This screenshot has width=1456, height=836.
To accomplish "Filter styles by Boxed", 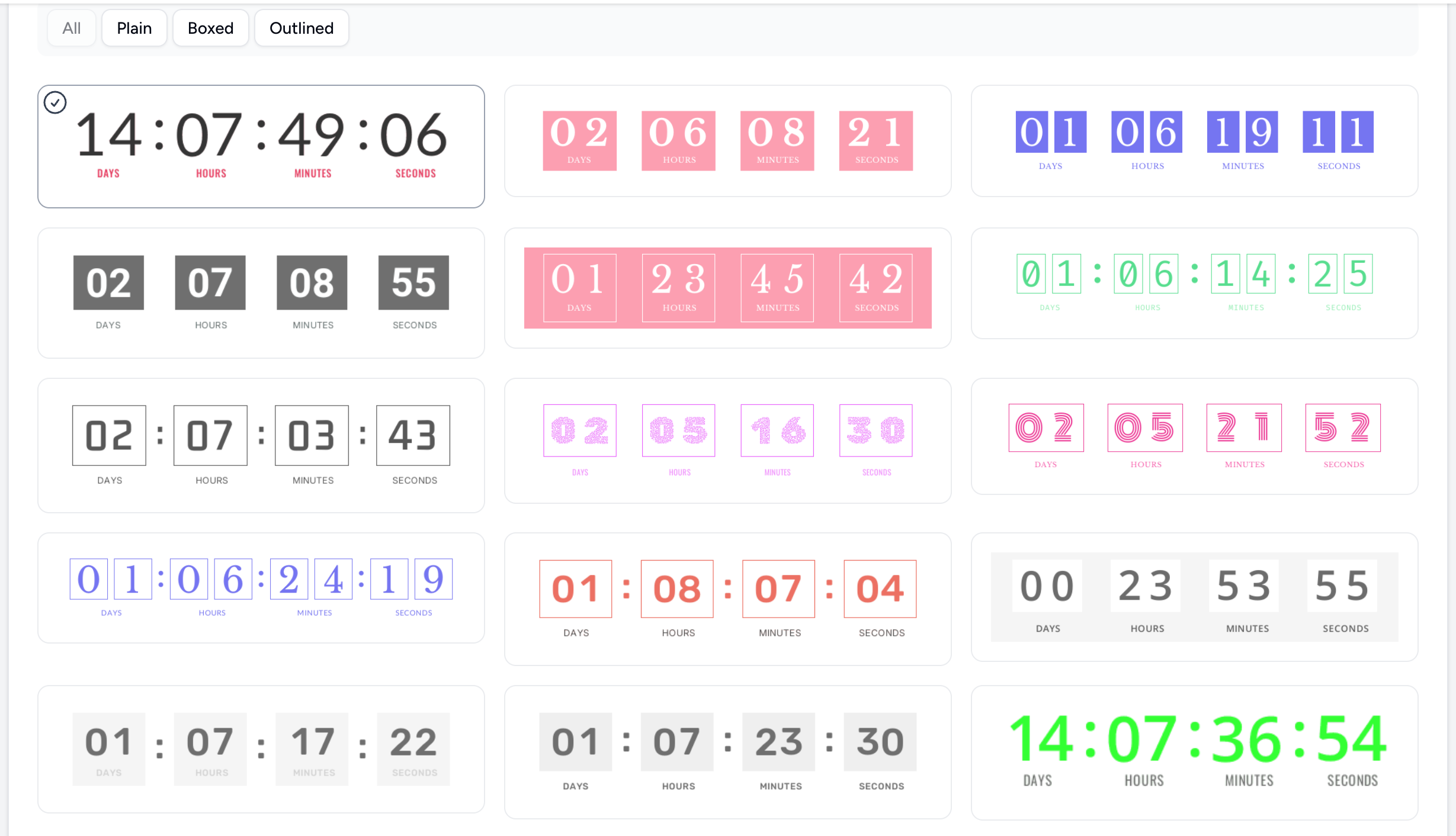I will coord(210,27).
